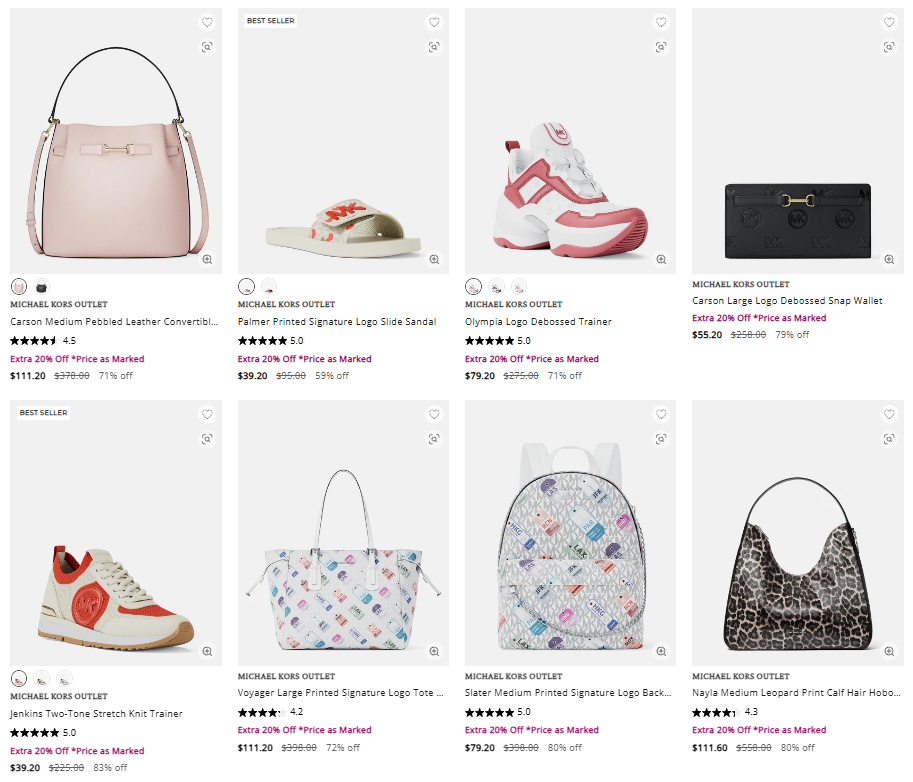913x782 pixels.
Task: Open the Carson Large Logo Debossed Snap Wallet page
Action: click(786, 300)
